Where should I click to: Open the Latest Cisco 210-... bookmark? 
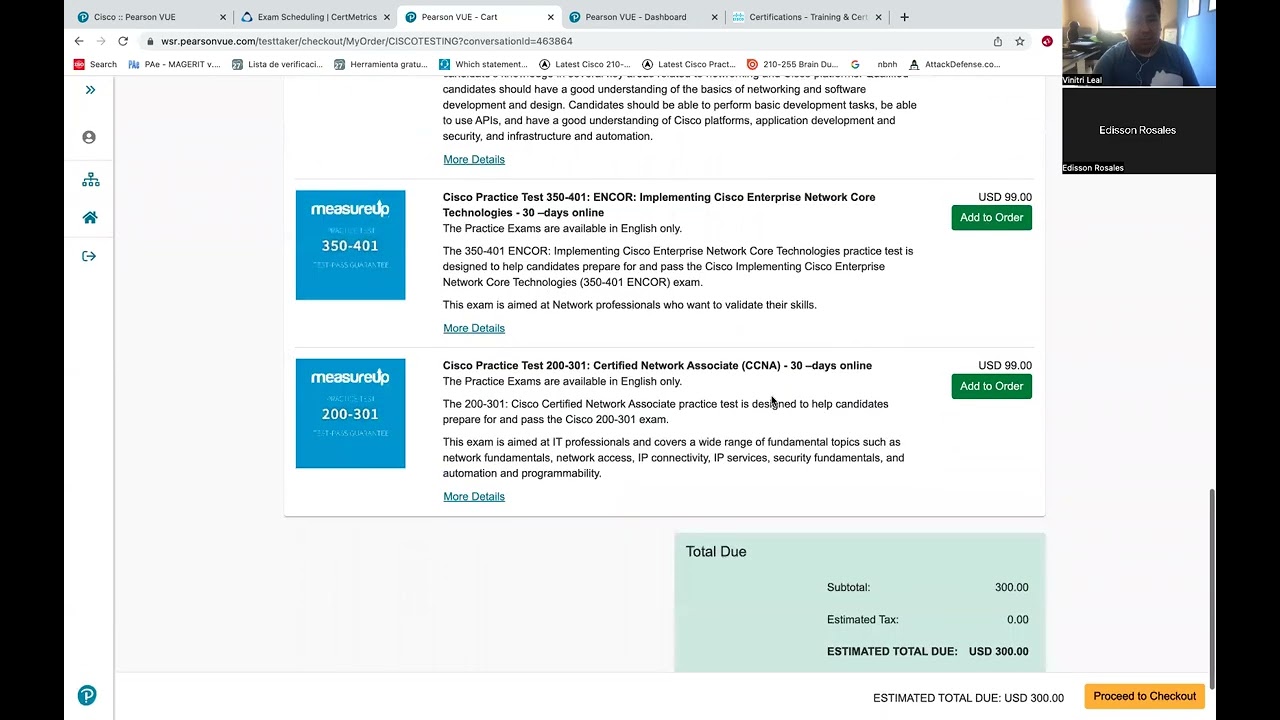585,64
